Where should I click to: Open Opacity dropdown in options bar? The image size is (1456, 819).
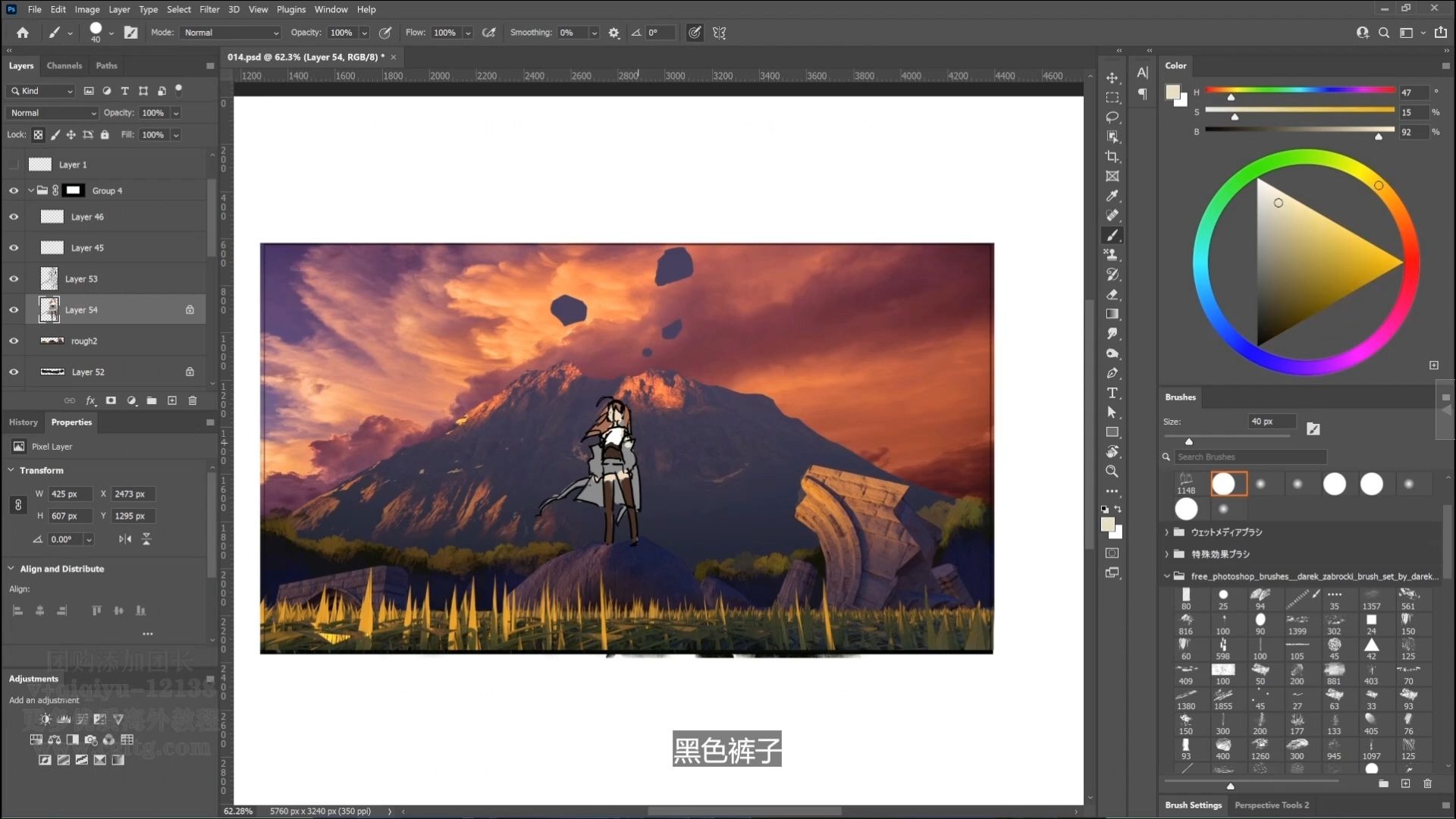click(x=364, y=33)
